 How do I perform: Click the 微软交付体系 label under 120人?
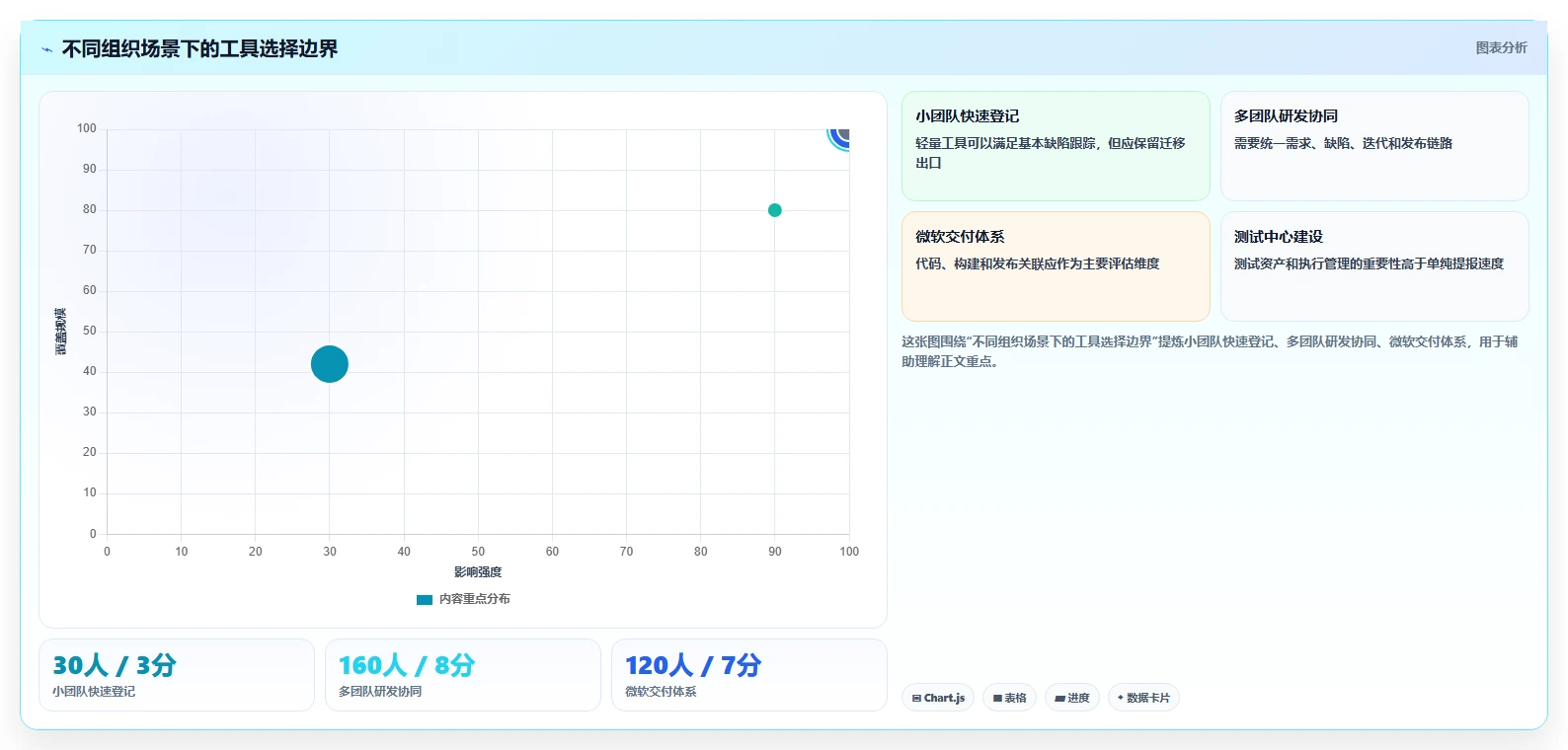point(661,692)
